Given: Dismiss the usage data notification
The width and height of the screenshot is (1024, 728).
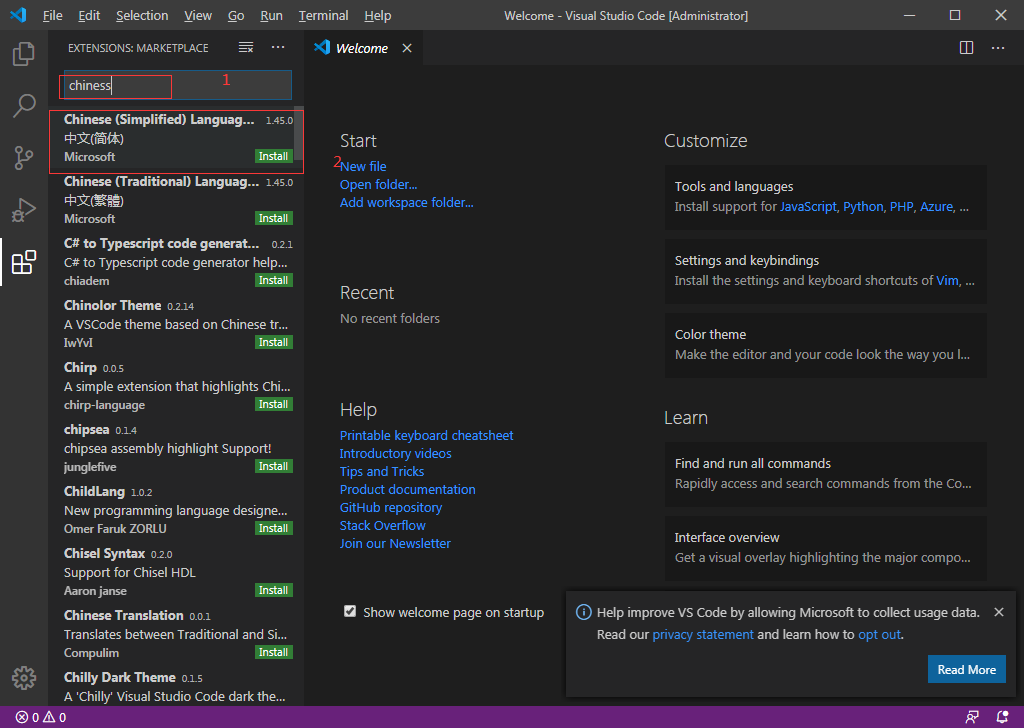Looking at the screenshot, I should [x=999, y=612].
